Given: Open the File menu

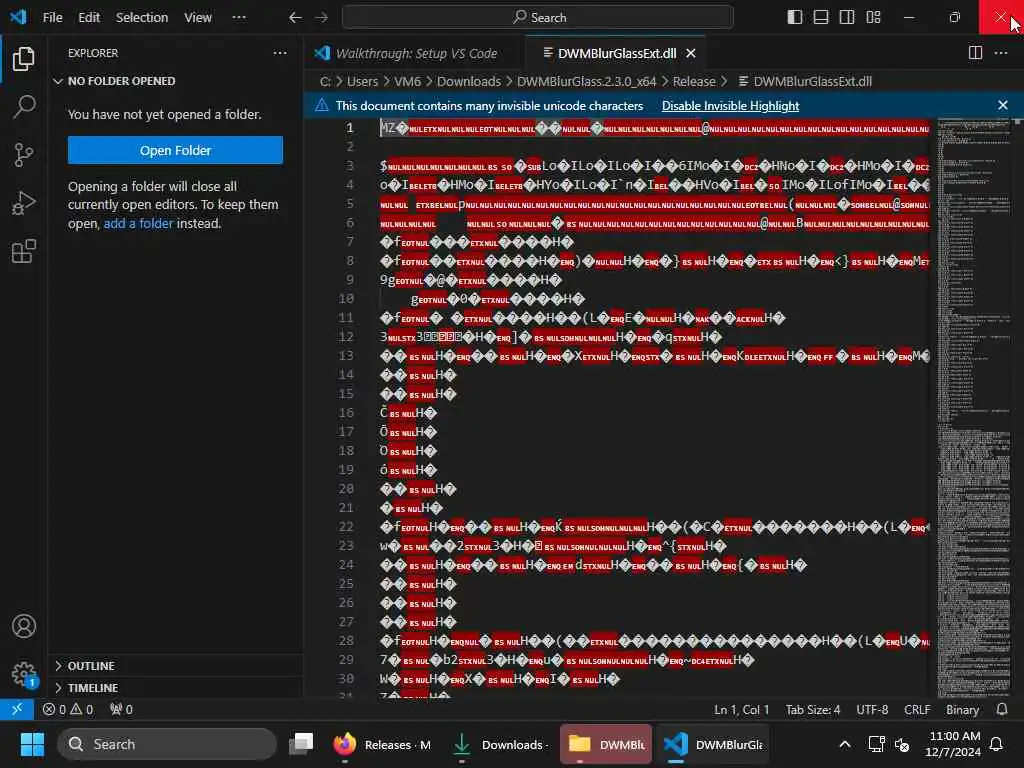Looking at the screenshot, I should [52, 18].
